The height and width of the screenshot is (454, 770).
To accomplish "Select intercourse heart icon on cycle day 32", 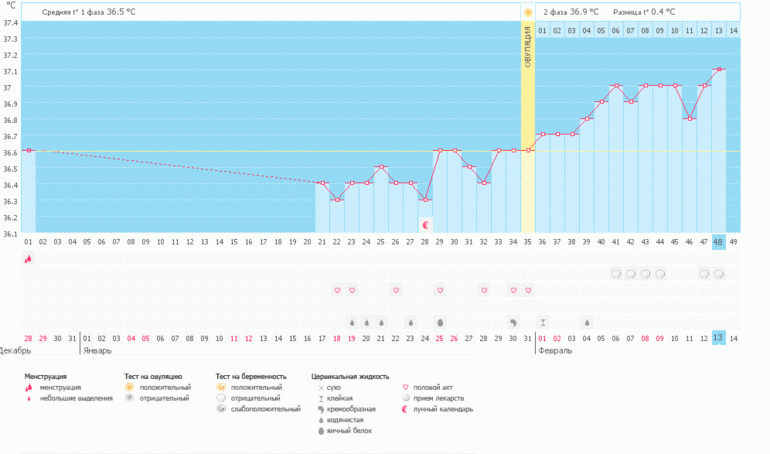I will pos(484,290).
